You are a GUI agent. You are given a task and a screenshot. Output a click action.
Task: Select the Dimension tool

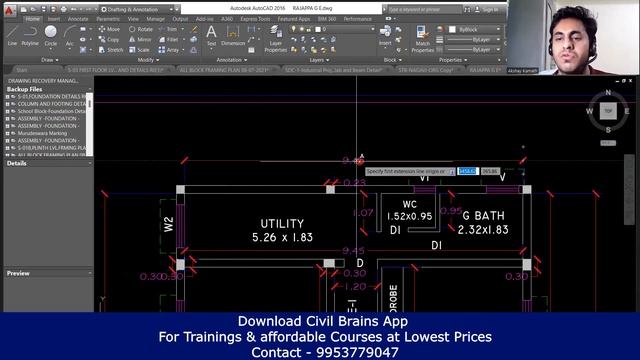pos(233,35)
